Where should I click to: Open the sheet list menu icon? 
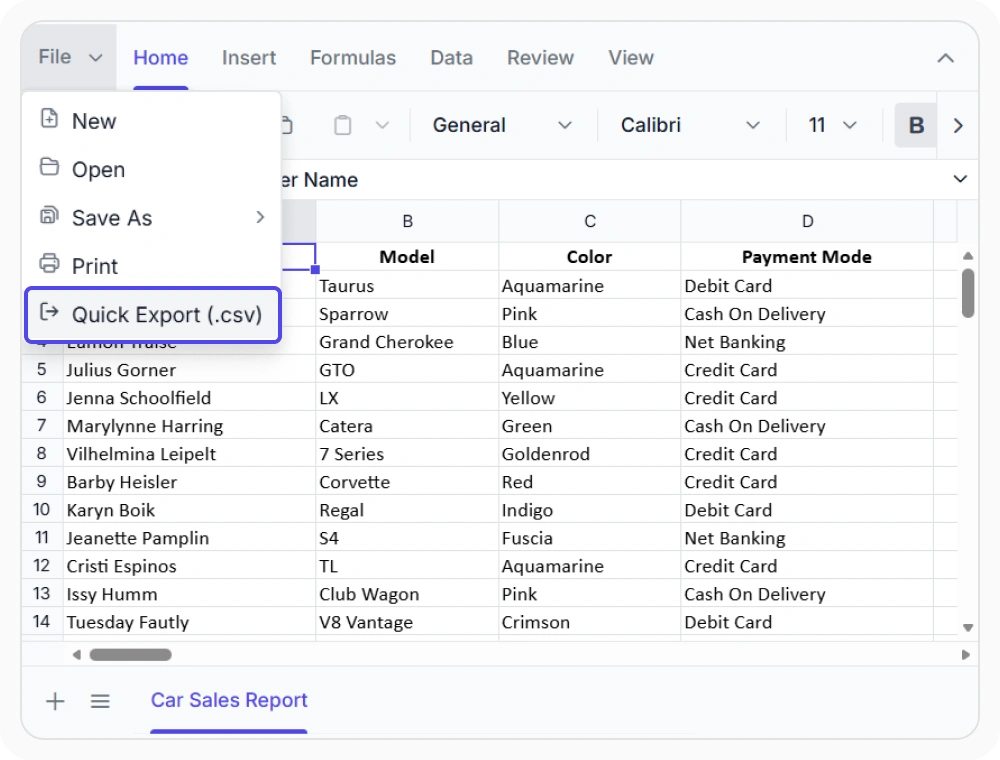pyautogui.click(x=100, y=701)
